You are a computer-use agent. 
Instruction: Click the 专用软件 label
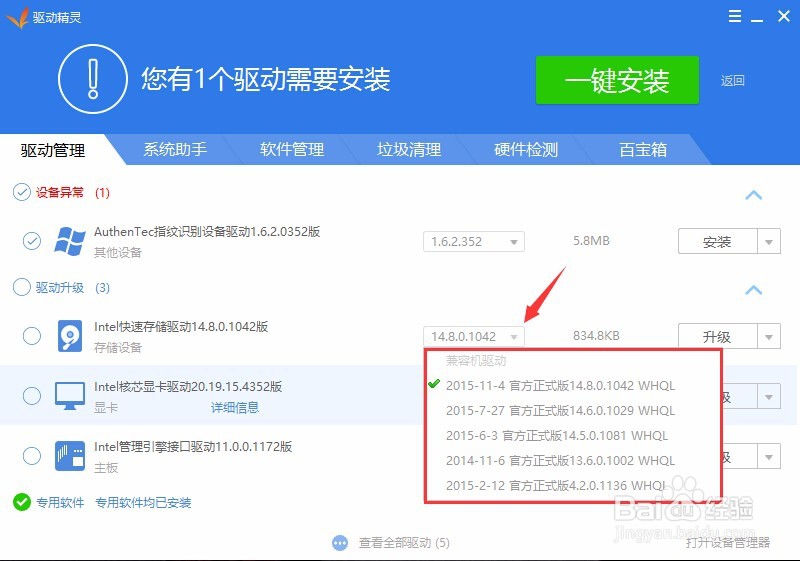point(60,502)
